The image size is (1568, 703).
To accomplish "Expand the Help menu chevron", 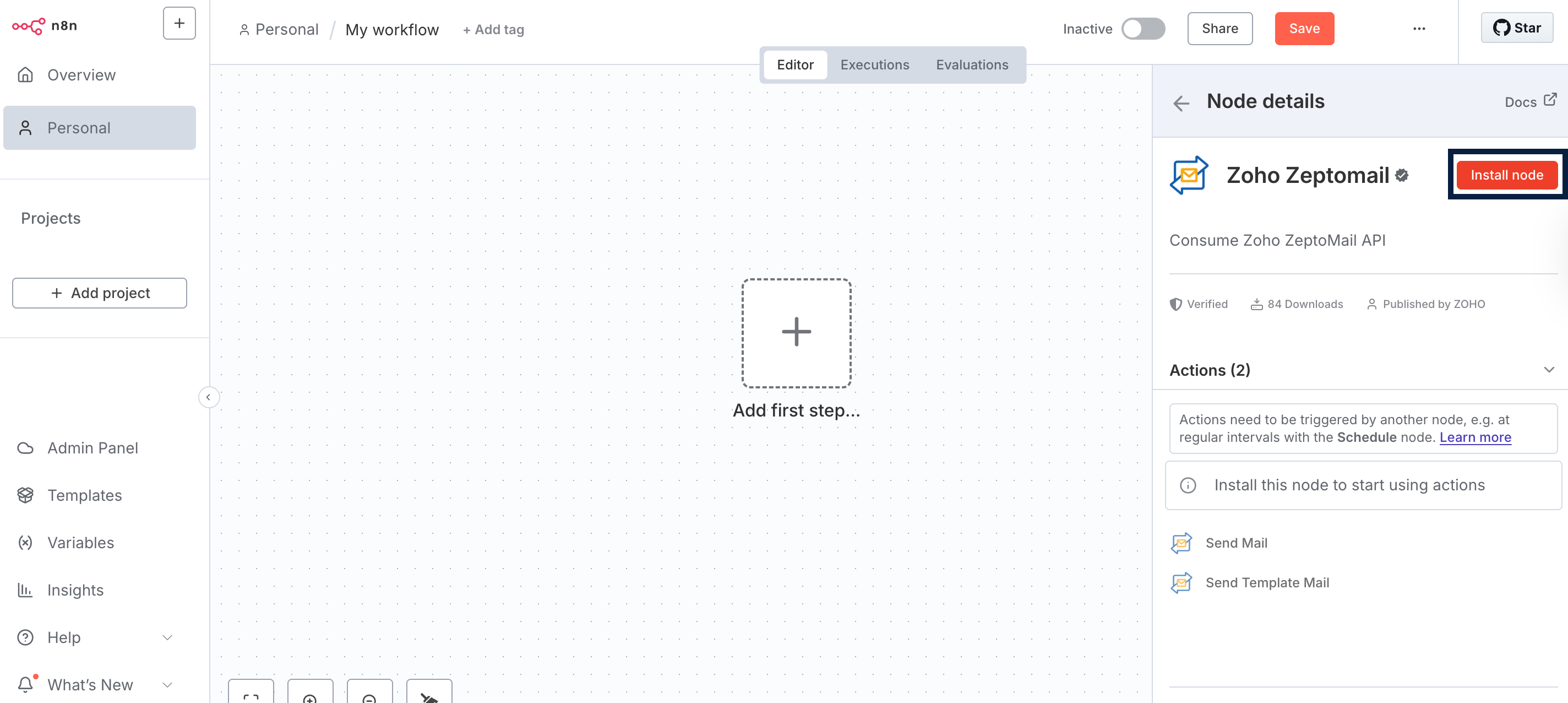I will 167,637.
